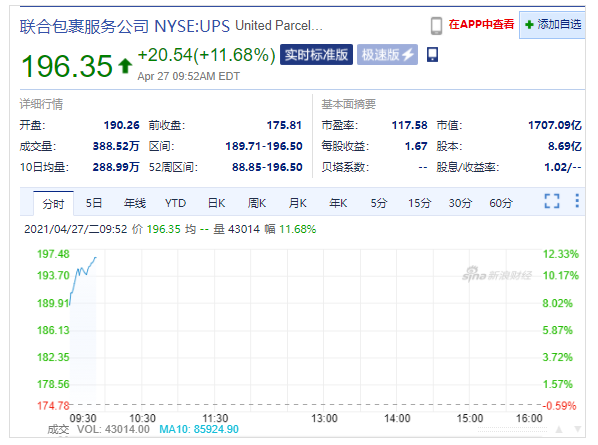The image size is (598, 445).
Task: Switch to 实时标准版 mode
Action: click(x=316, y=55)
